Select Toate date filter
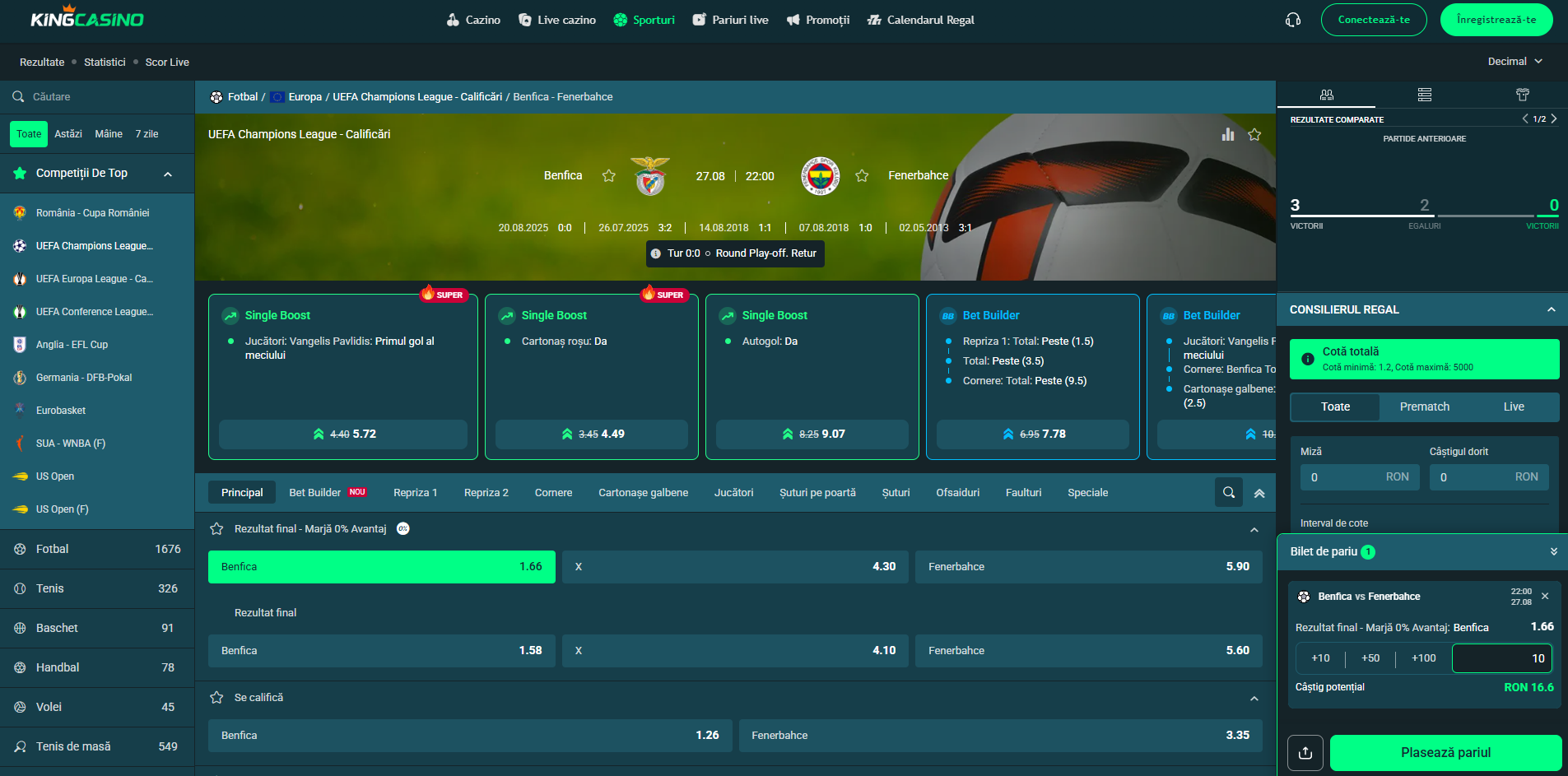Screen dimensions: 1568x776 (x=29, y=134)
